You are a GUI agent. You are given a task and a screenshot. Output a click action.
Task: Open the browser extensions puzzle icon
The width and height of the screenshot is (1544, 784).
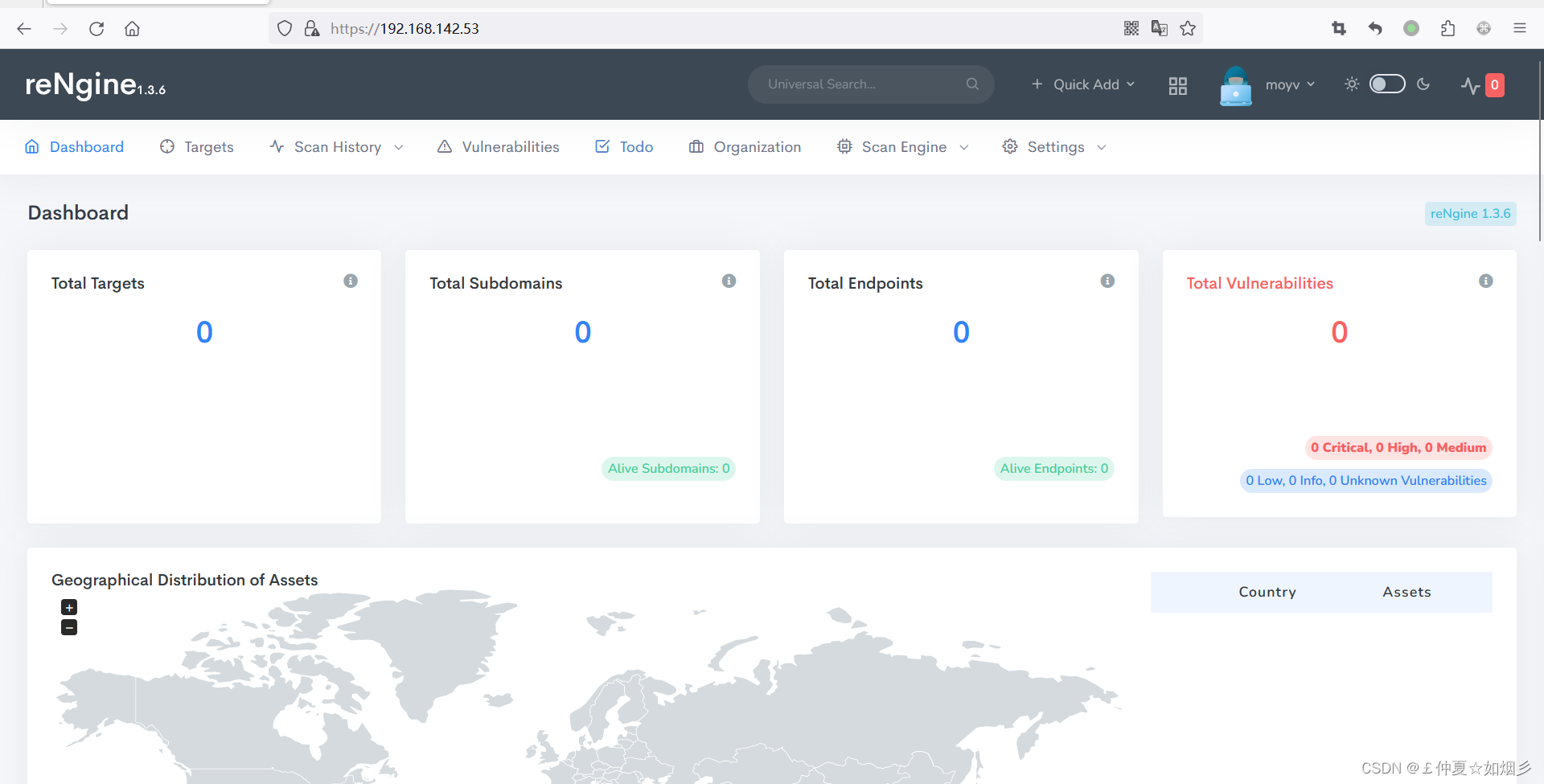[1447, 29]
